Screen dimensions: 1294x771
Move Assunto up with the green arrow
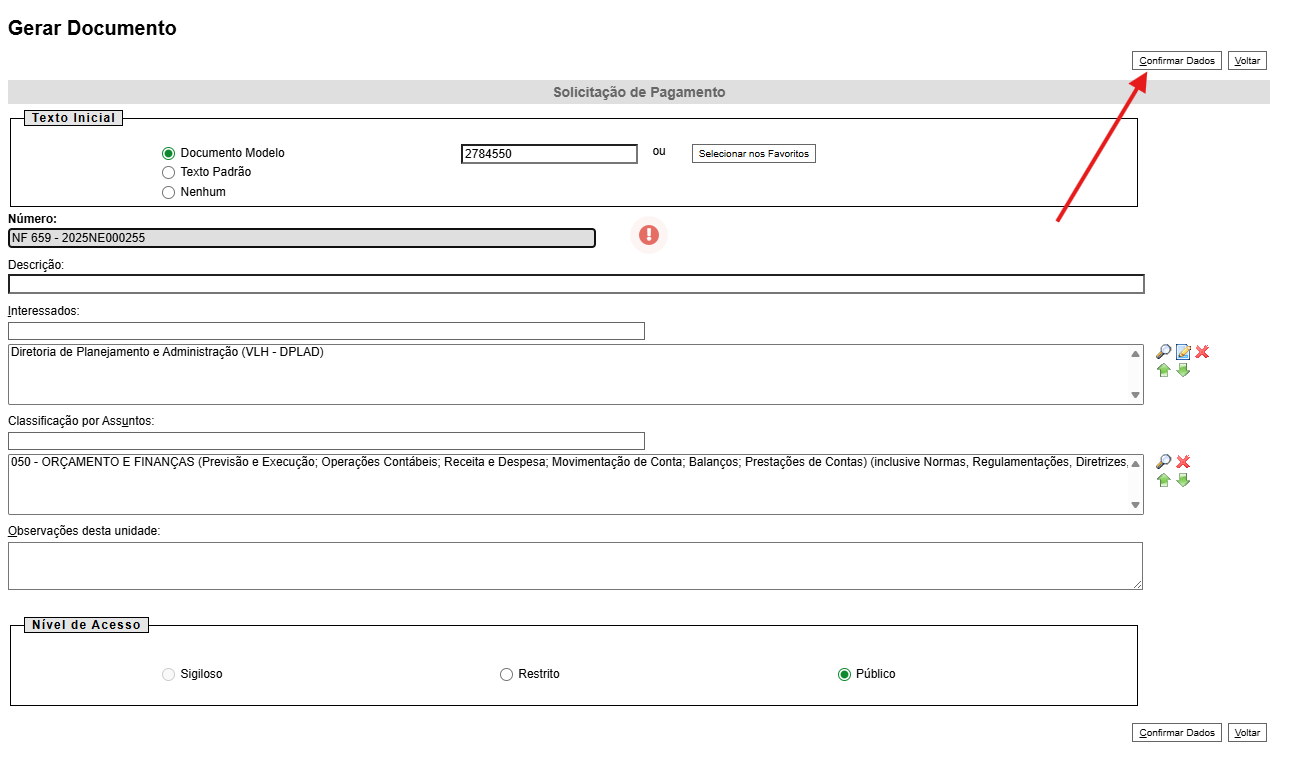tap(1163, 480)
